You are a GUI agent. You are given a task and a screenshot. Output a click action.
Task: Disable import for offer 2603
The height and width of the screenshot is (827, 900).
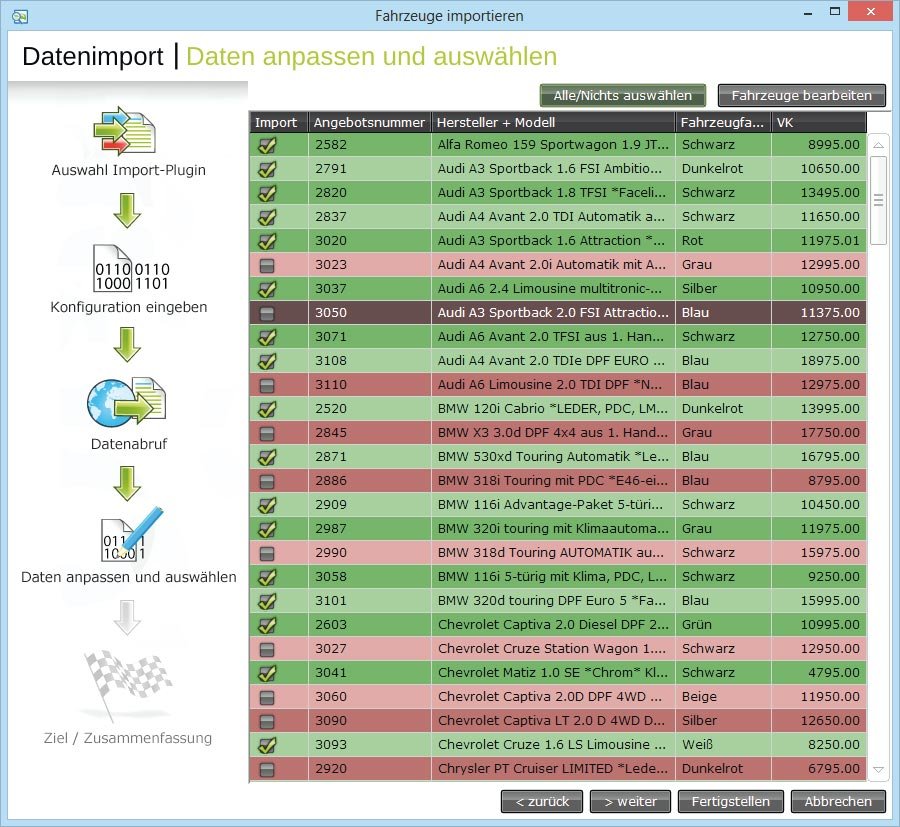(x=267, y=625)
